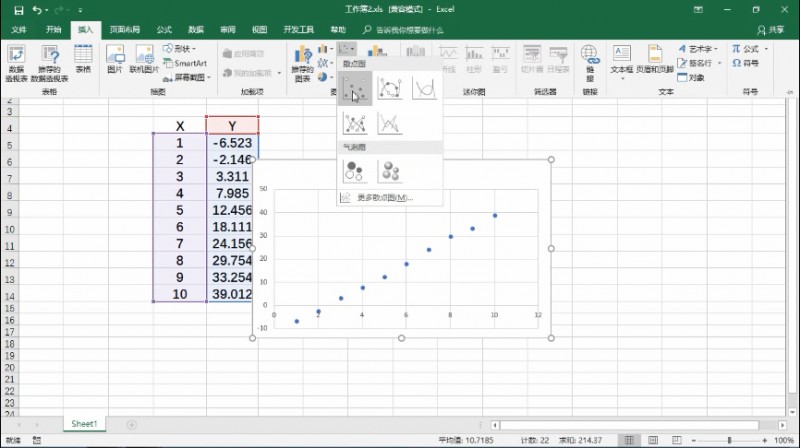The image size is (800, 448).
Task: Click the Undo arrow icon
Action: [x=37, y=10]
